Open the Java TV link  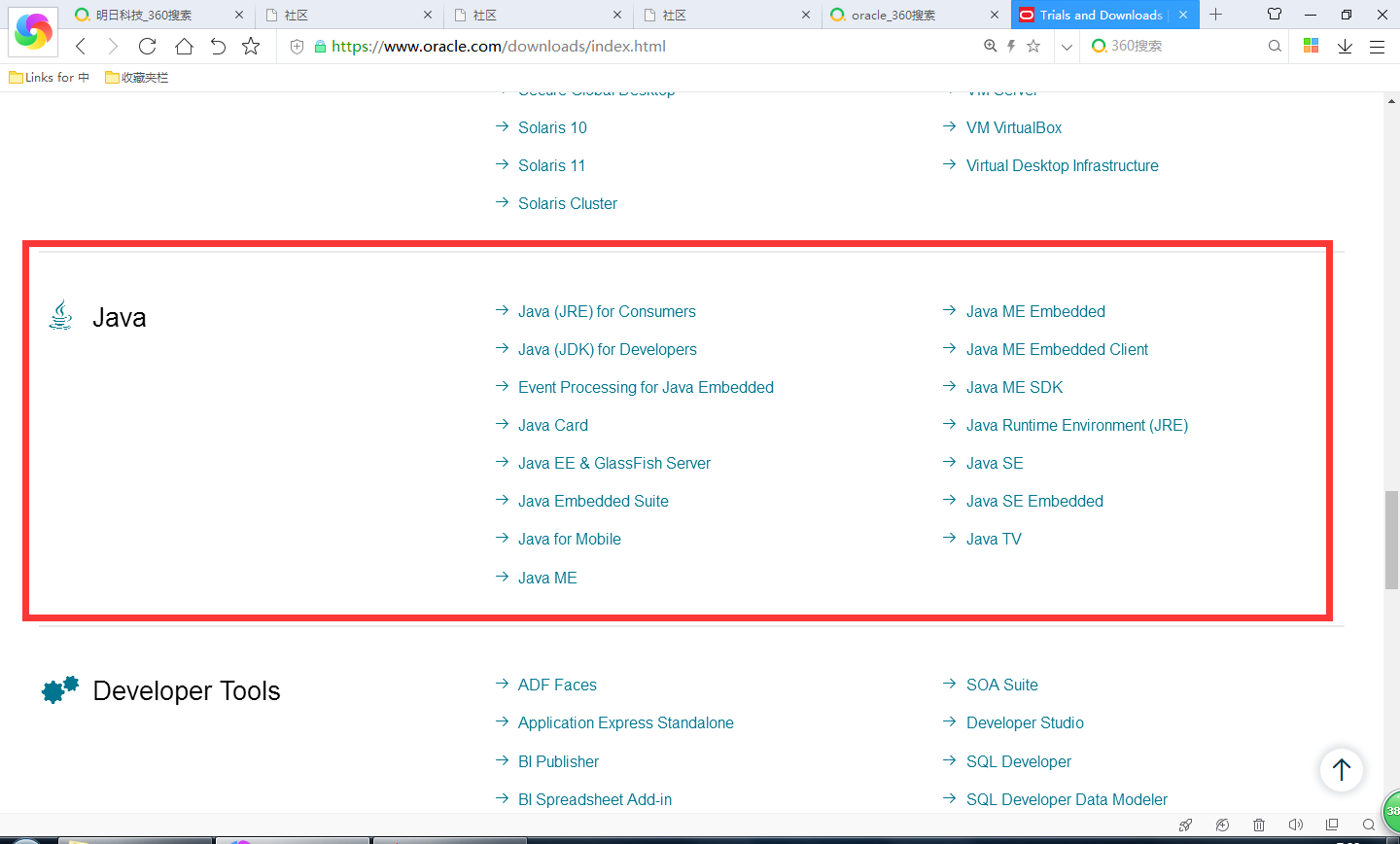[x=994, y=539]
